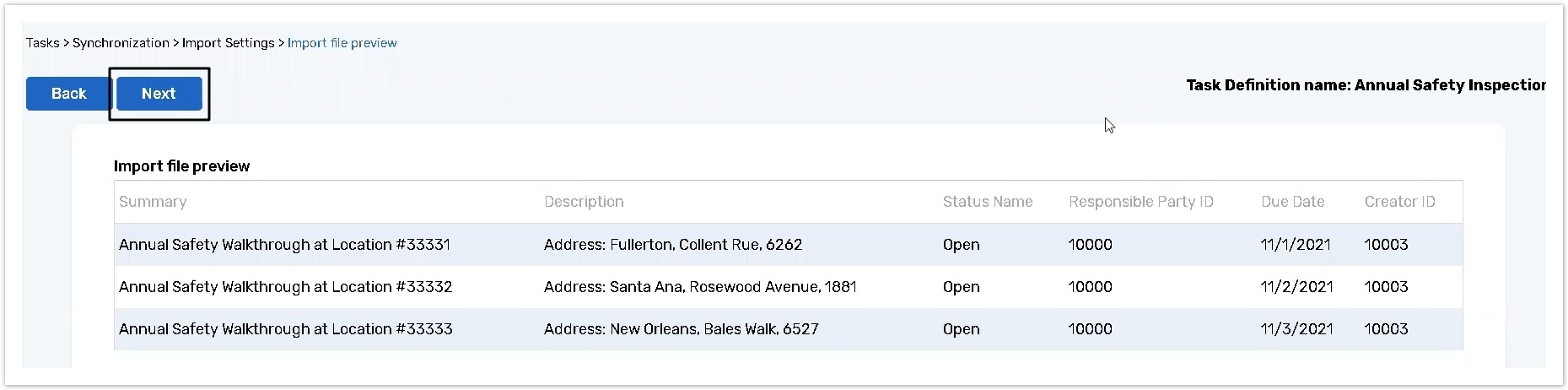Click the Next button

click(x=159, y=94)
